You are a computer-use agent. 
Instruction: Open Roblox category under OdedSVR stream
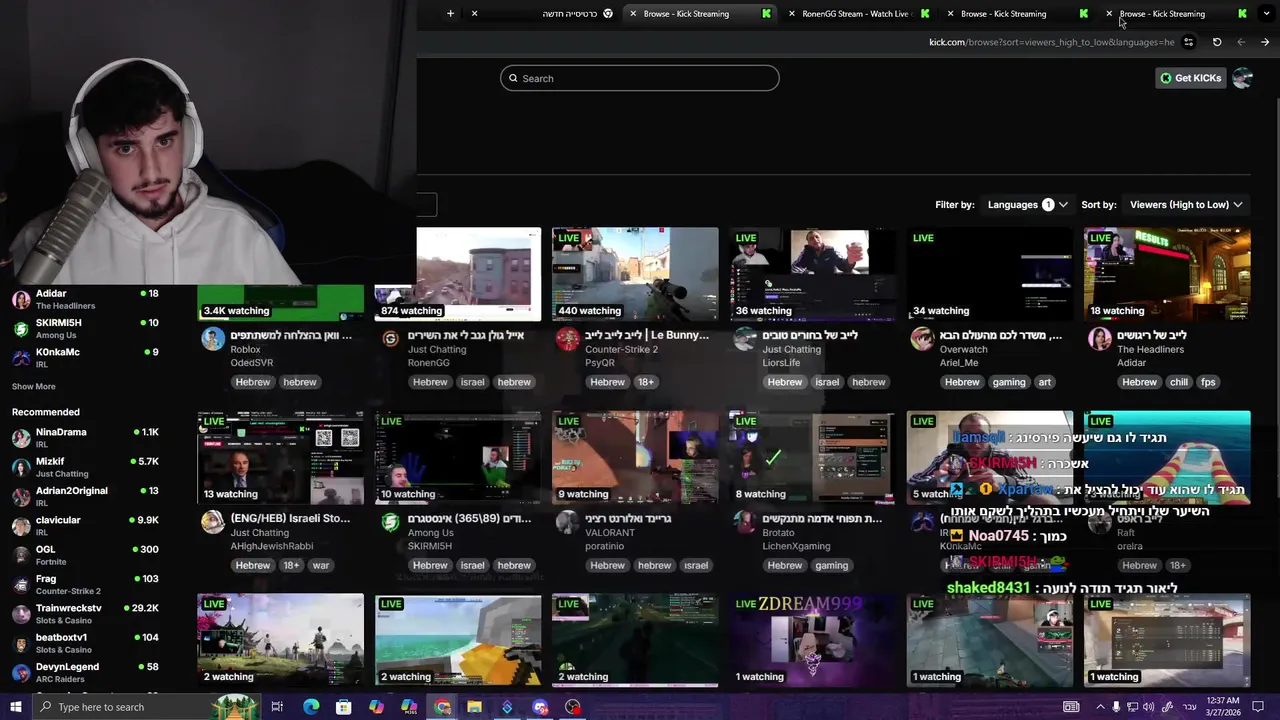(x=245, y=349)
